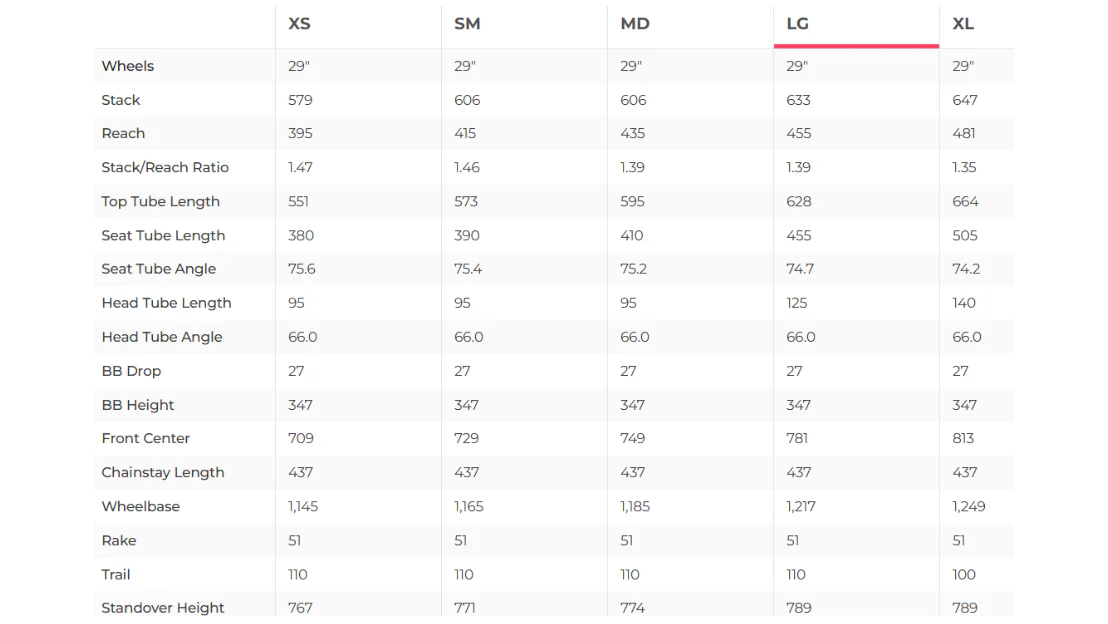Click the Head Tube Length label
The height and width of the screenshot is (624, 1108).
pyautogui.click(x=166, y=302)
